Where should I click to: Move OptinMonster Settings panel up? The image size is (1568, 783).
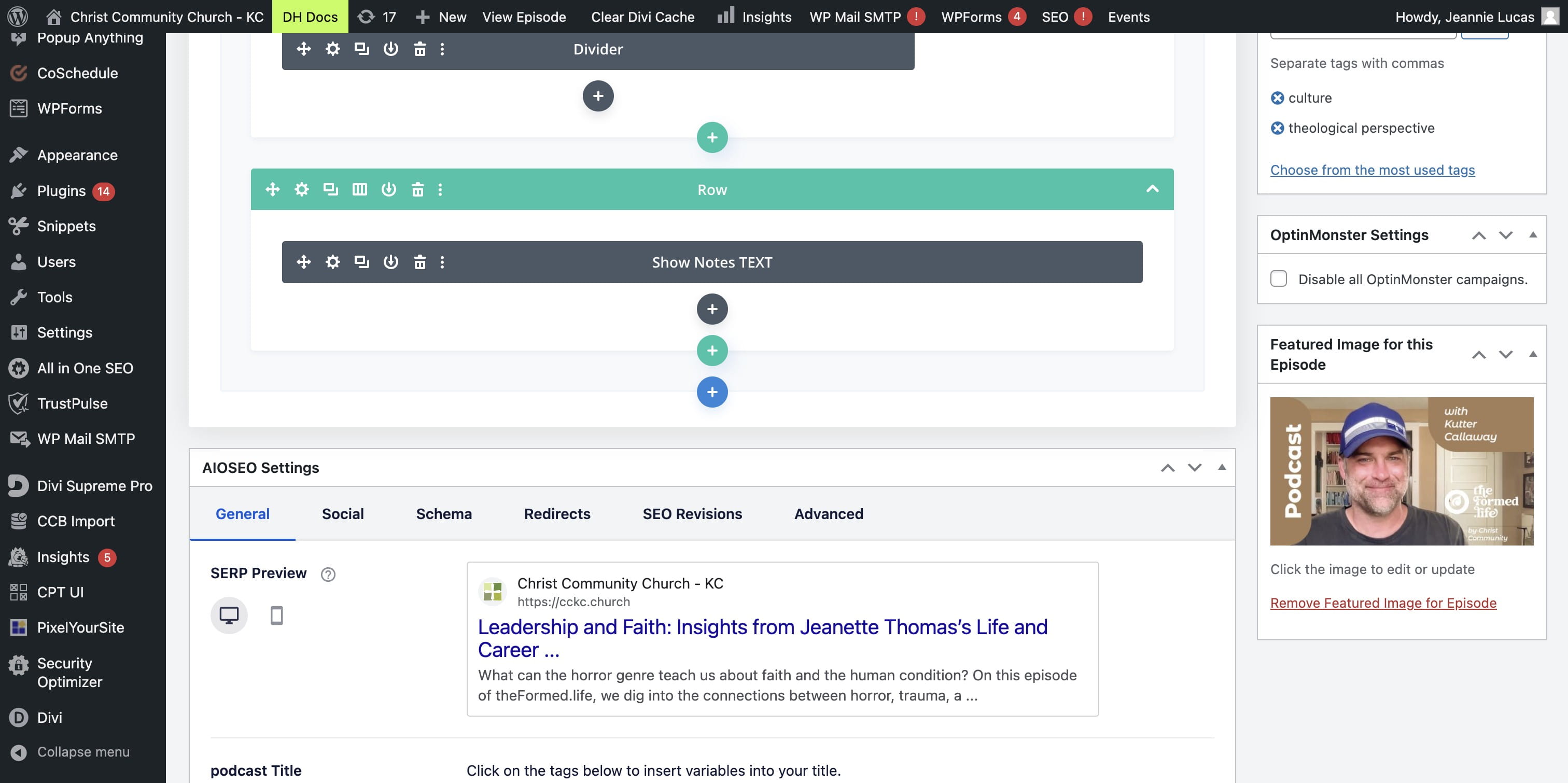1478,235
